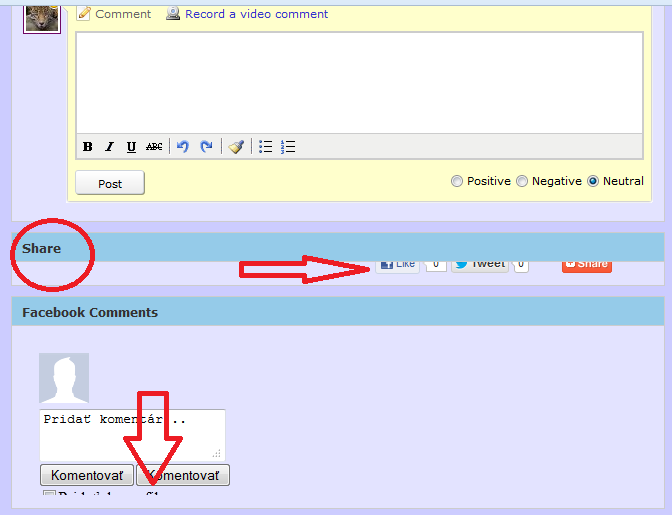Viewport: 672px width, 515px height.
Task: Click the first Komentovať button
Action: coord(87,475)
